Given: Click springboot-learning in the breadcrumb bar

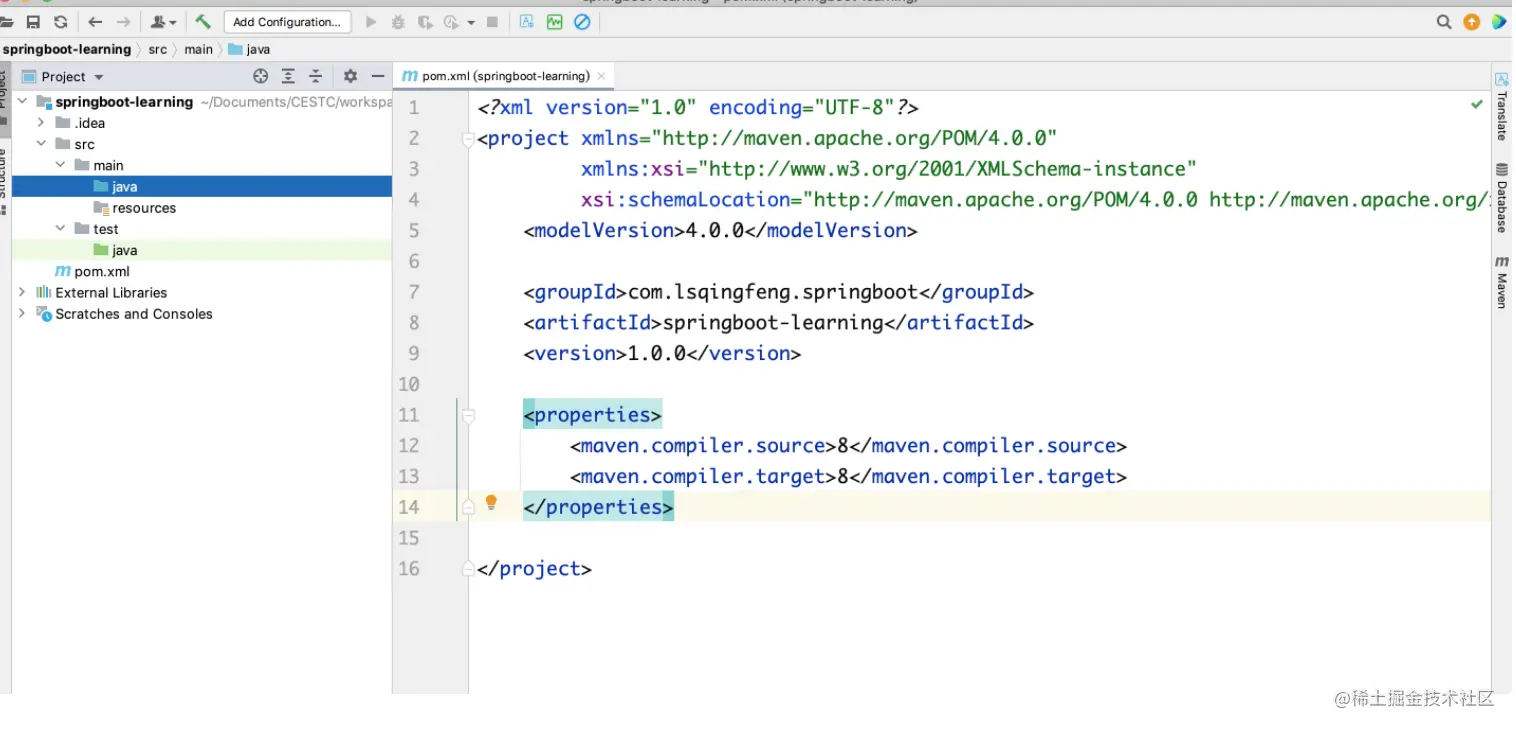Looking at the screenshot, I should [67, 49].
